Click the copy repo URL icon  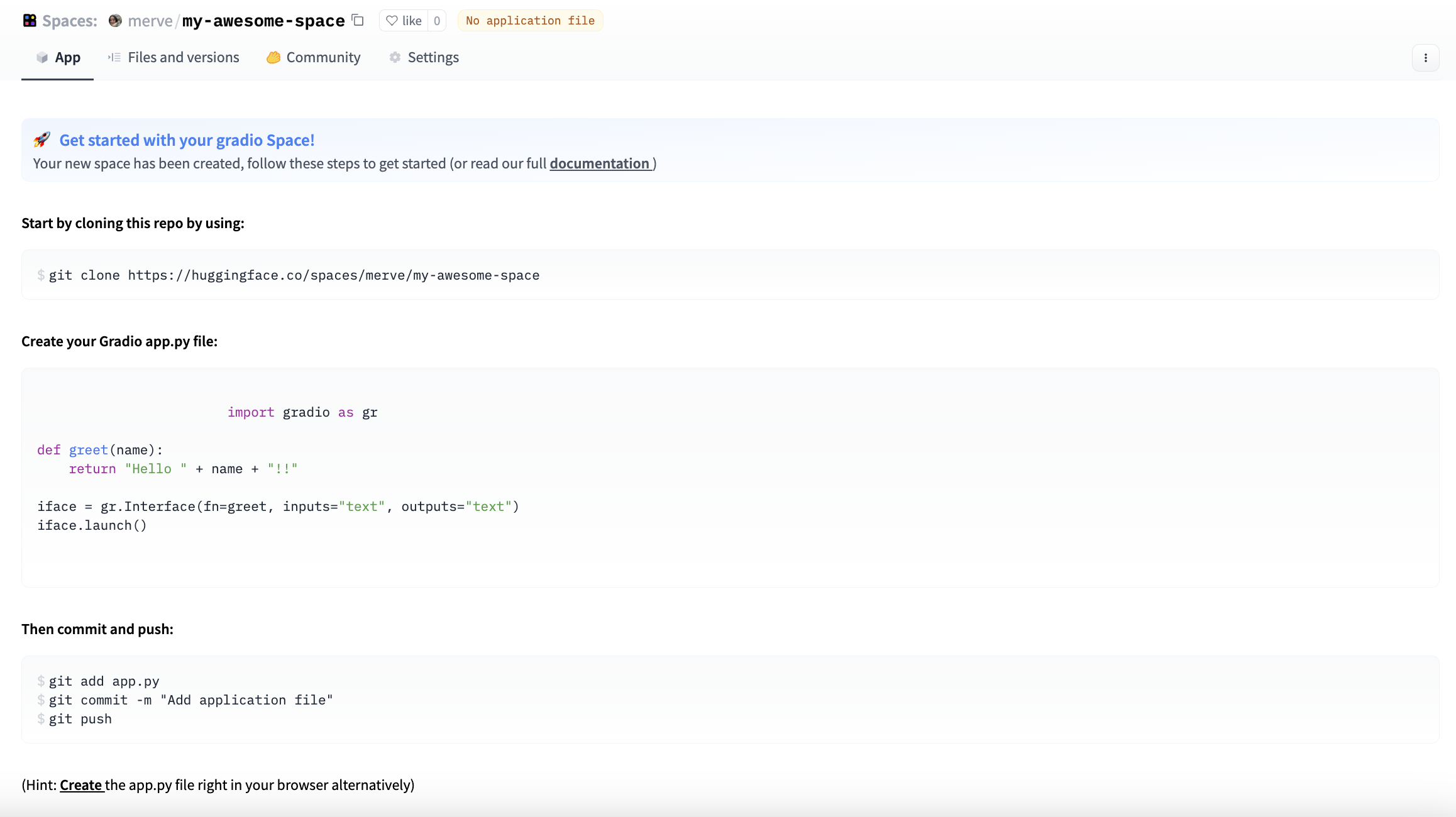point(357,20)
